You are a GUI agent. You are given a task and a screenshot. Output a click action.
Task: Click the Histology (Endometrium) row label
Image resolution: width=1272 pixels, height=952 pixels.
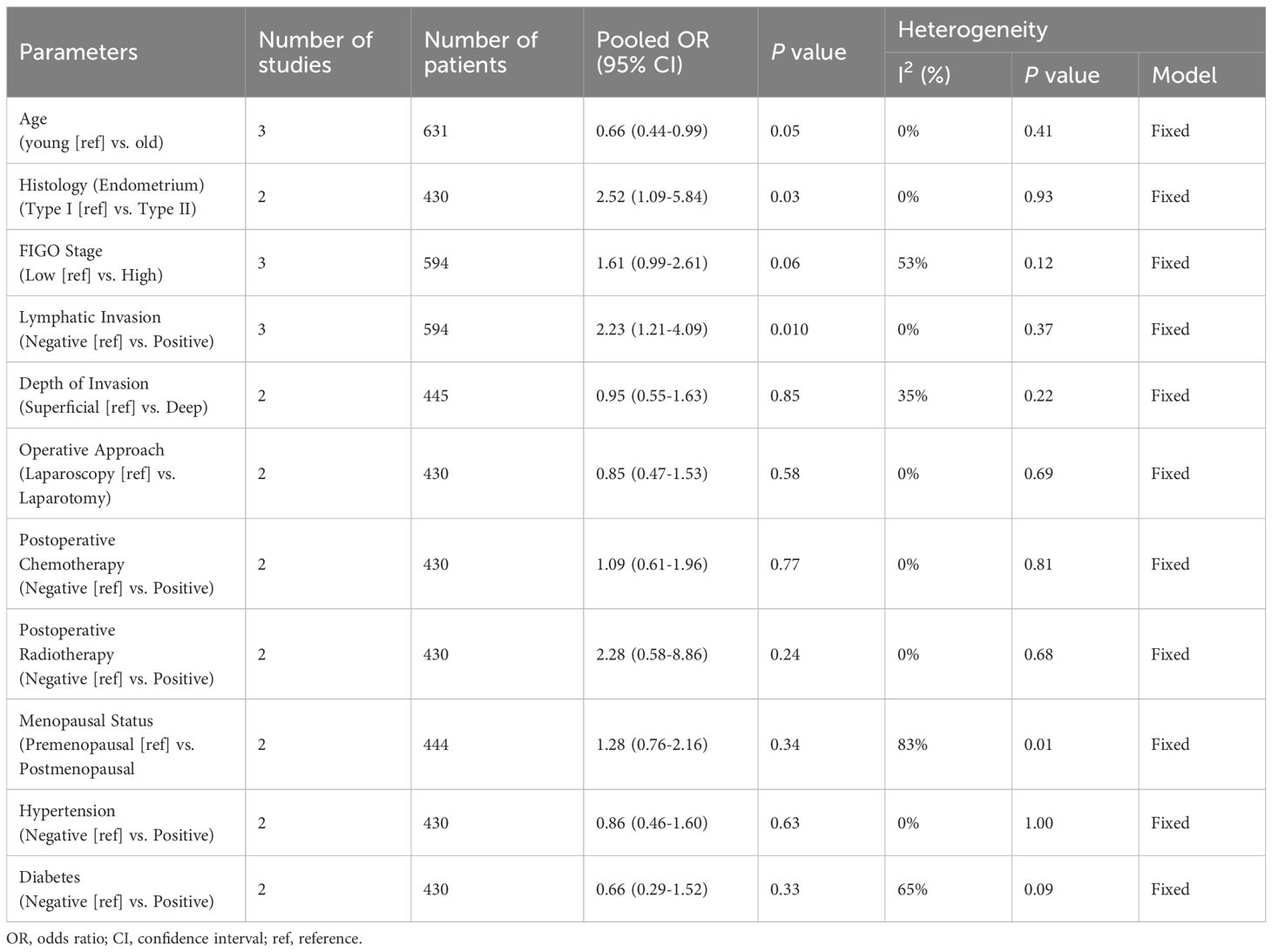point(112,197)
